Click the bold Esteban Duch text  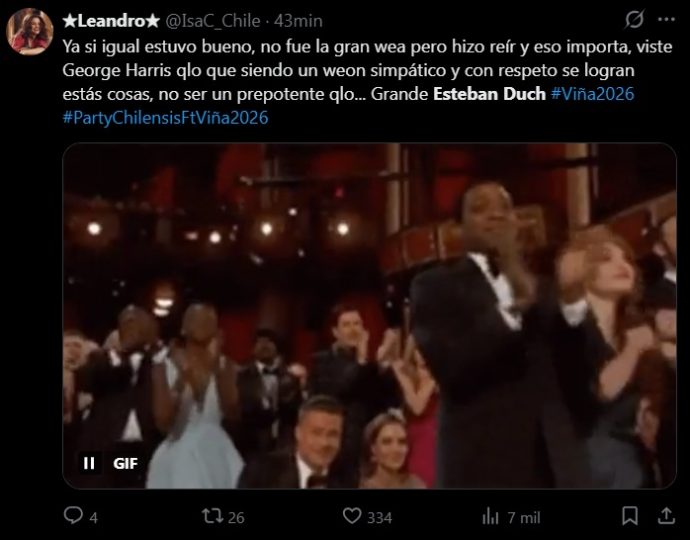coord(489,94)
